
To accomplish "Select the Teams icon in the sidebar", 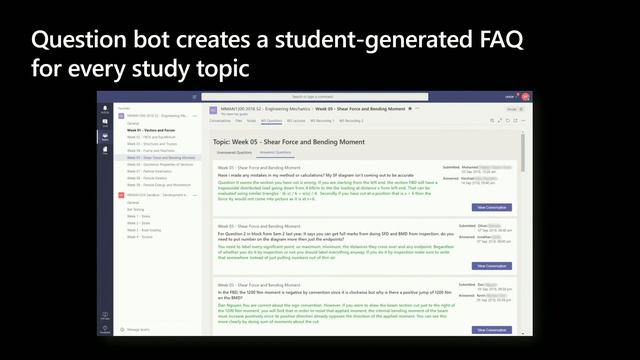I will point(105,136).
